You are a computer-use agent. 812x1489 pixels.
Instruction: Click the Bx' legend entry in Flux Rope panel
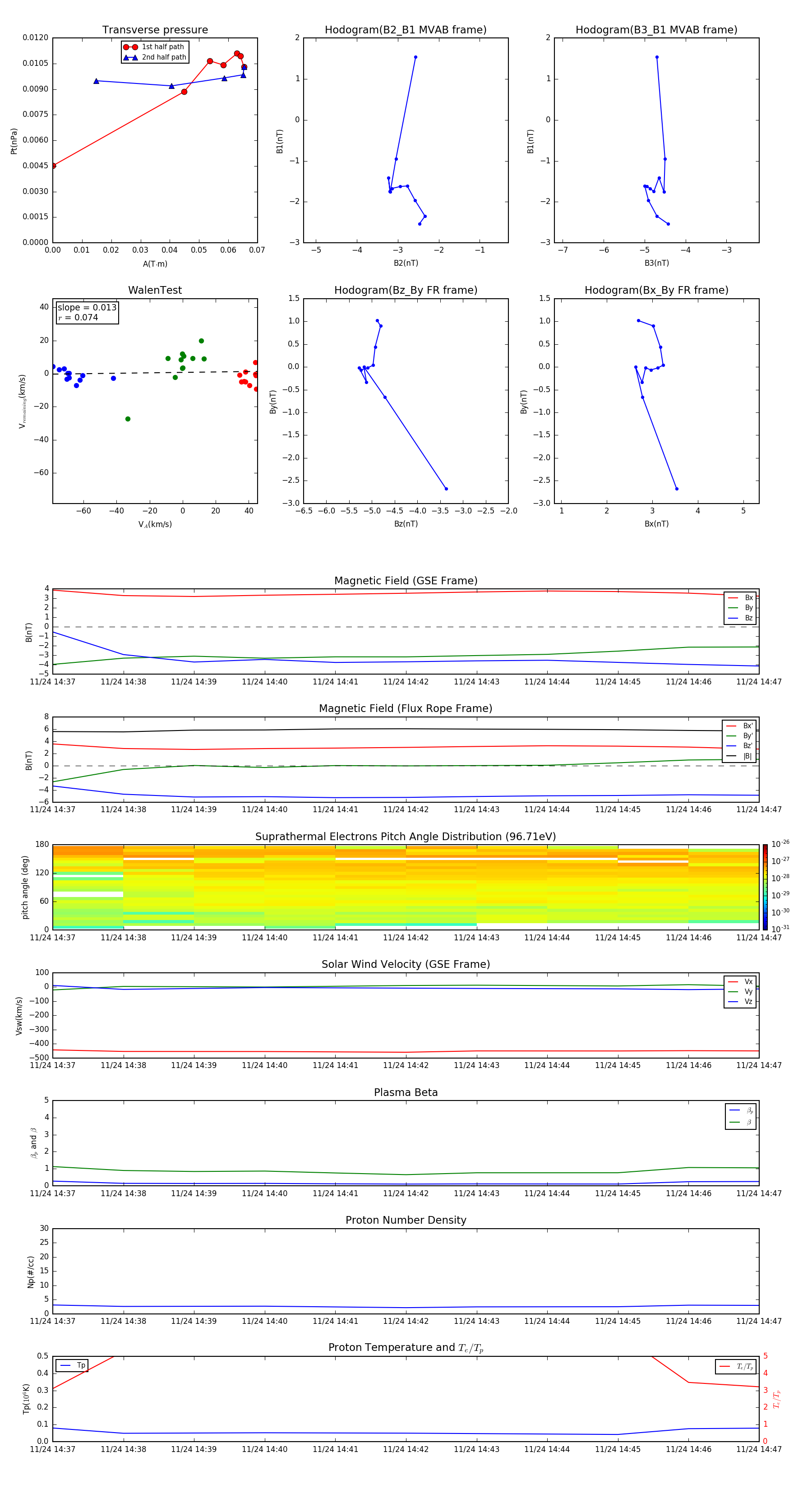[x=740, y=726]
